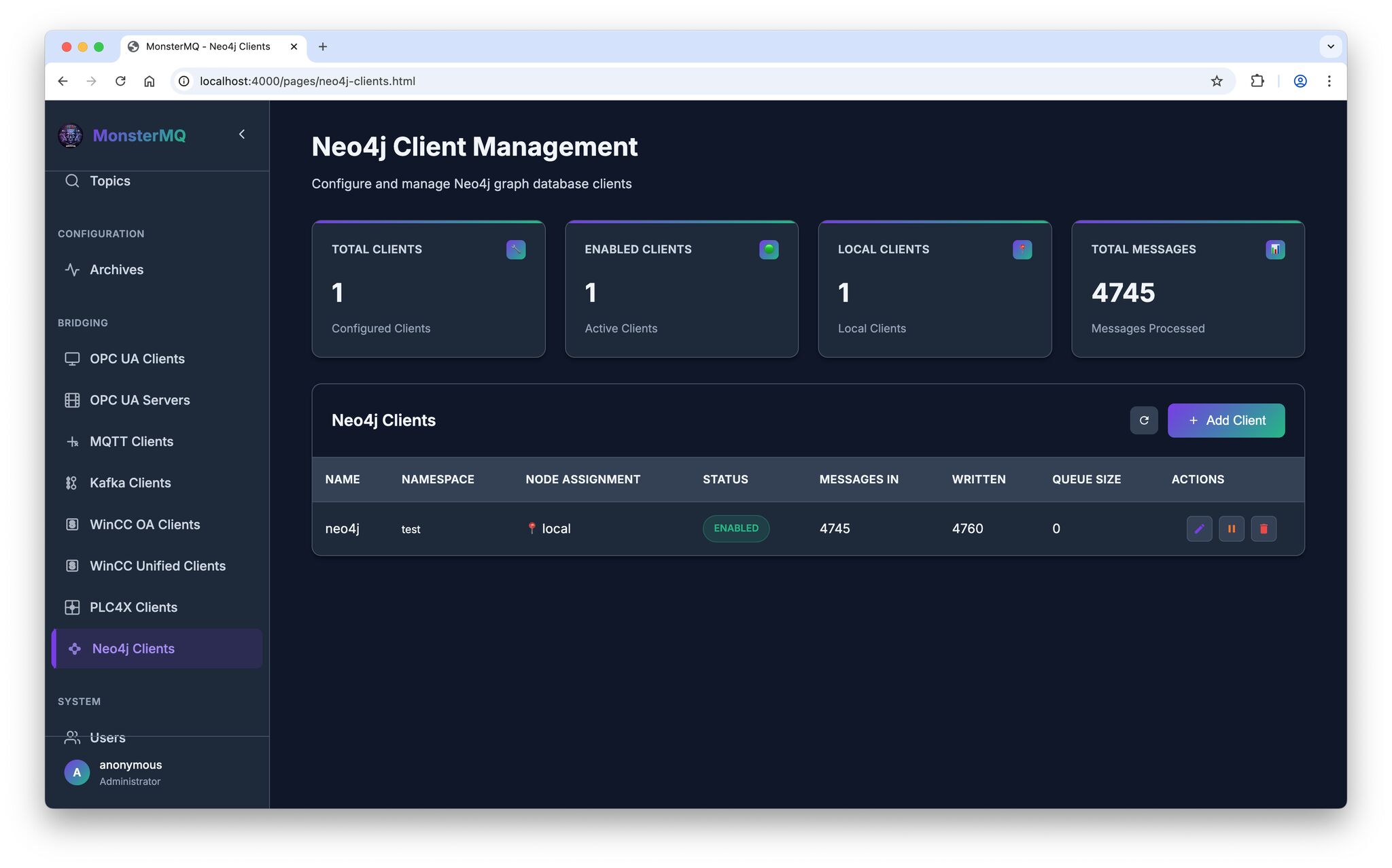Pause the neo4j client
Screen dimensions: 1392x868
1231,529
